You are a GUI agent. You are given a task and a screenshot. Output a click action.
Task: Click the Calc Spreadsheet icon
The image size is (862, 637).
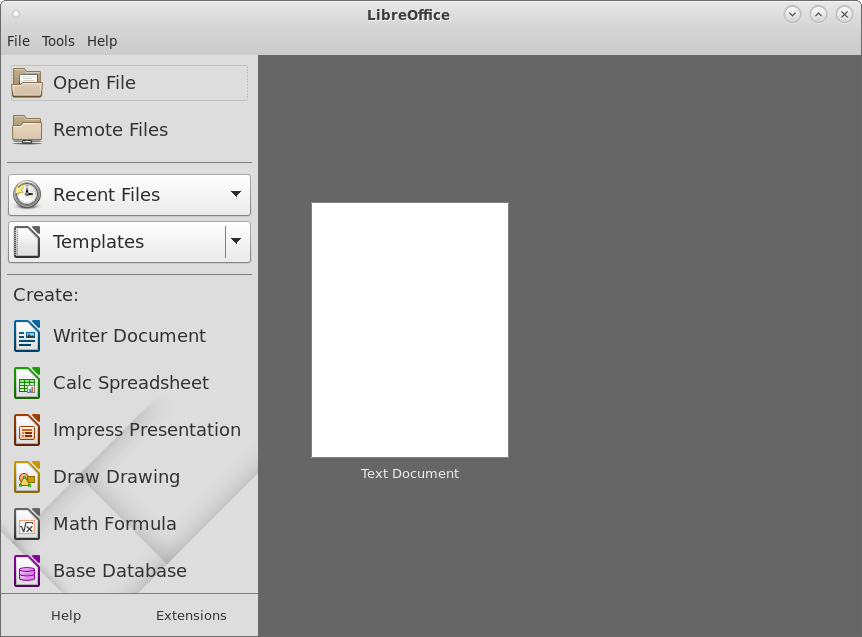(27, 383)
